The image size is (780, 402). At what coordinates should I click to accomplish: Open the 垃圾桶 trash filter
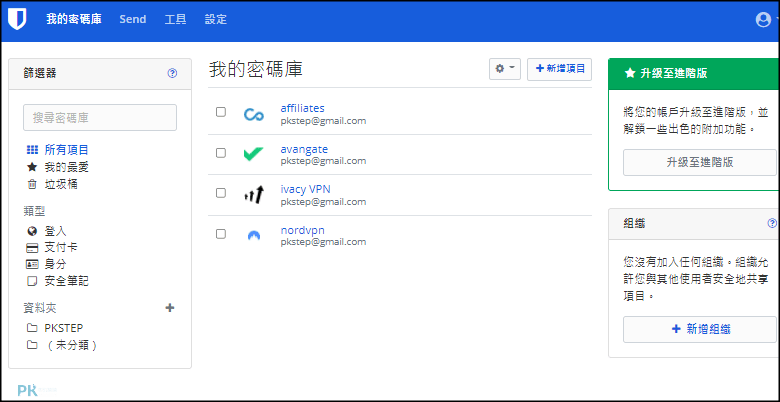tap(61, 185)
